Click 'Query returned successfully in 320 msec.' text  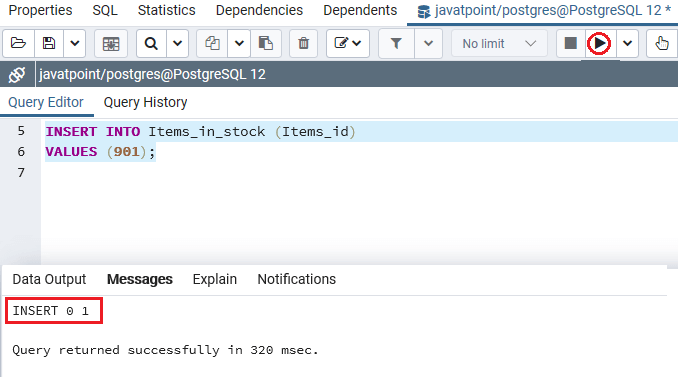pos(165,350)
